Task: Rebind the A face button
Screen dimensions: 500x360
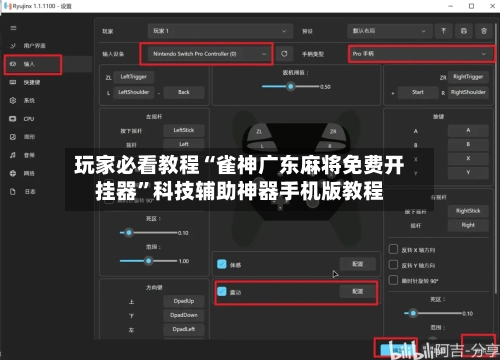Action: coord(468,130)
